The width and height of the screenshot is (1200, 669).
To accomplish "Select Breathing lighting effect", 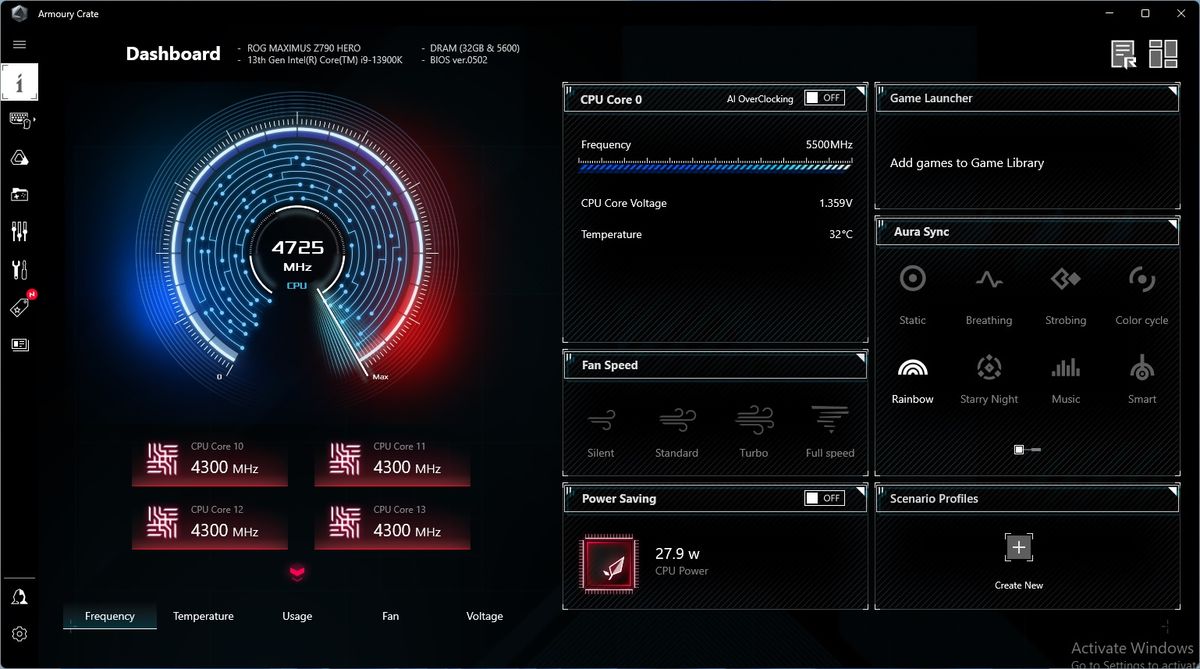I will click(989, 294).
